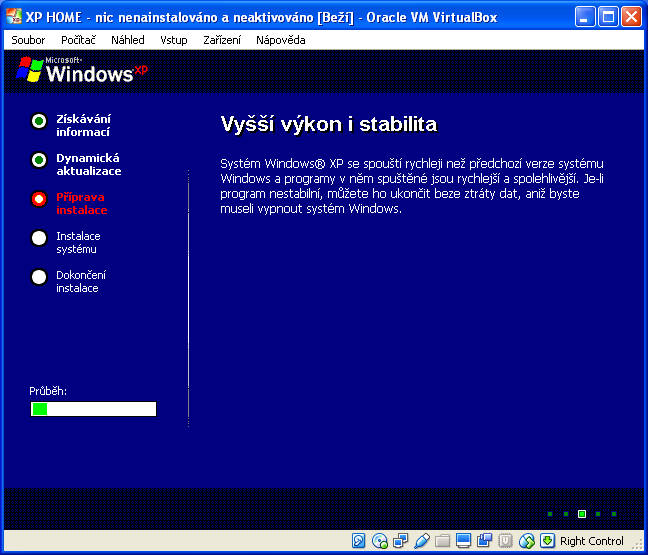Open the Nápověda menu

point(281,40)
